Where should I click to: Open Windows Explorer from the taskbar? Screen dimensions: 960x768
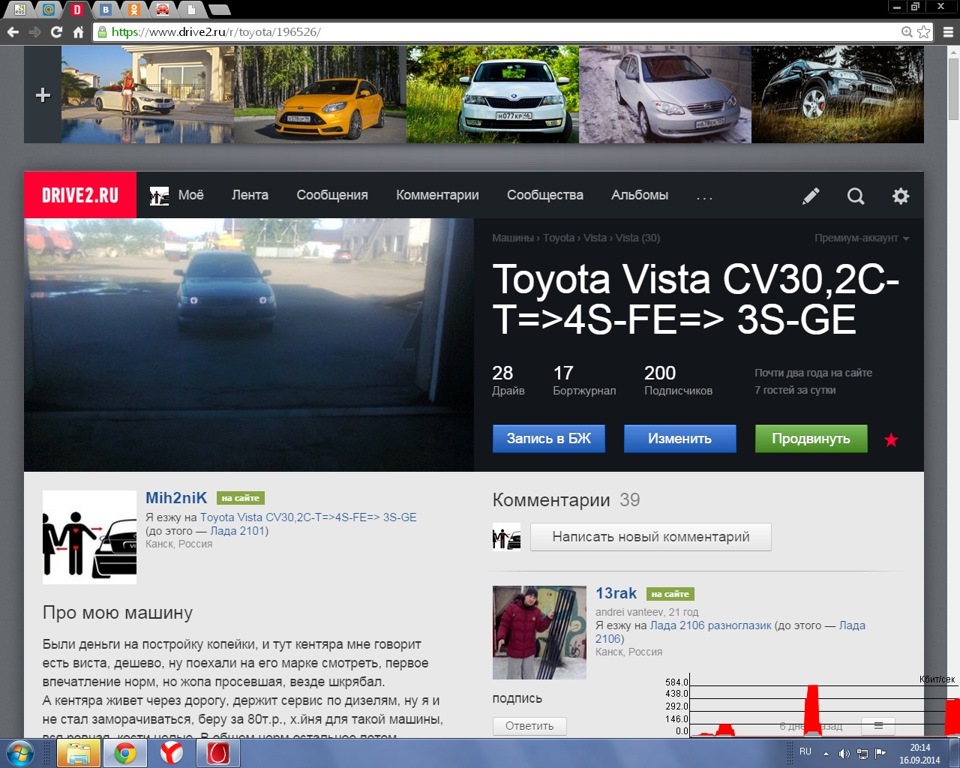pos(78,753)
